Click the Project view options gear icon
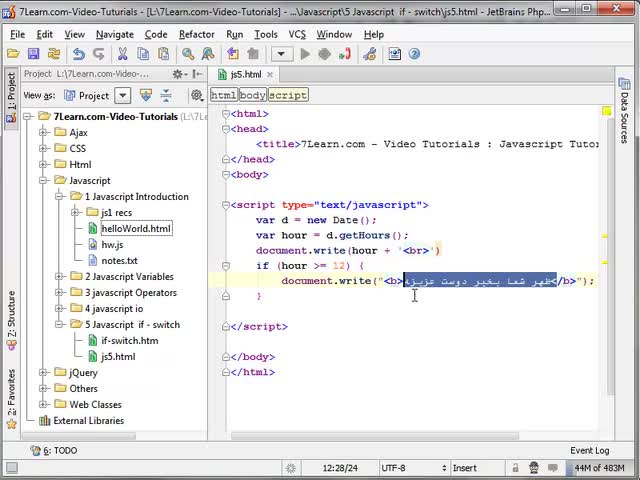The height and width of the screenshot is (480, 640). pos(198,96)
